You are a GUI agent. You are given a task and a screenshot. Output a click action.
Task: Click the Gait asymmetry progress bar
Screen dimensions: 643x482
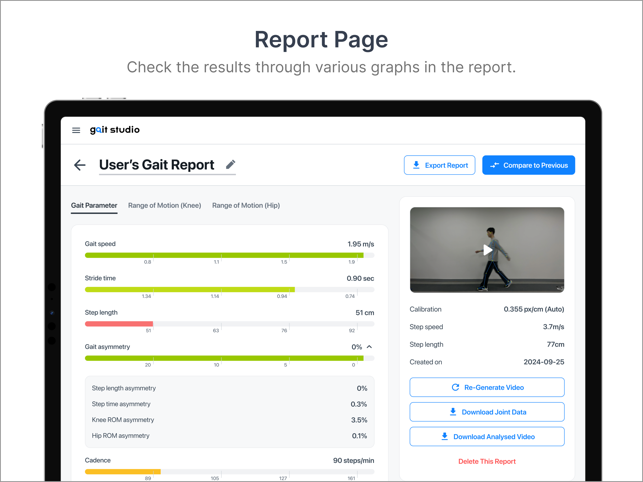tap(229, 358)
